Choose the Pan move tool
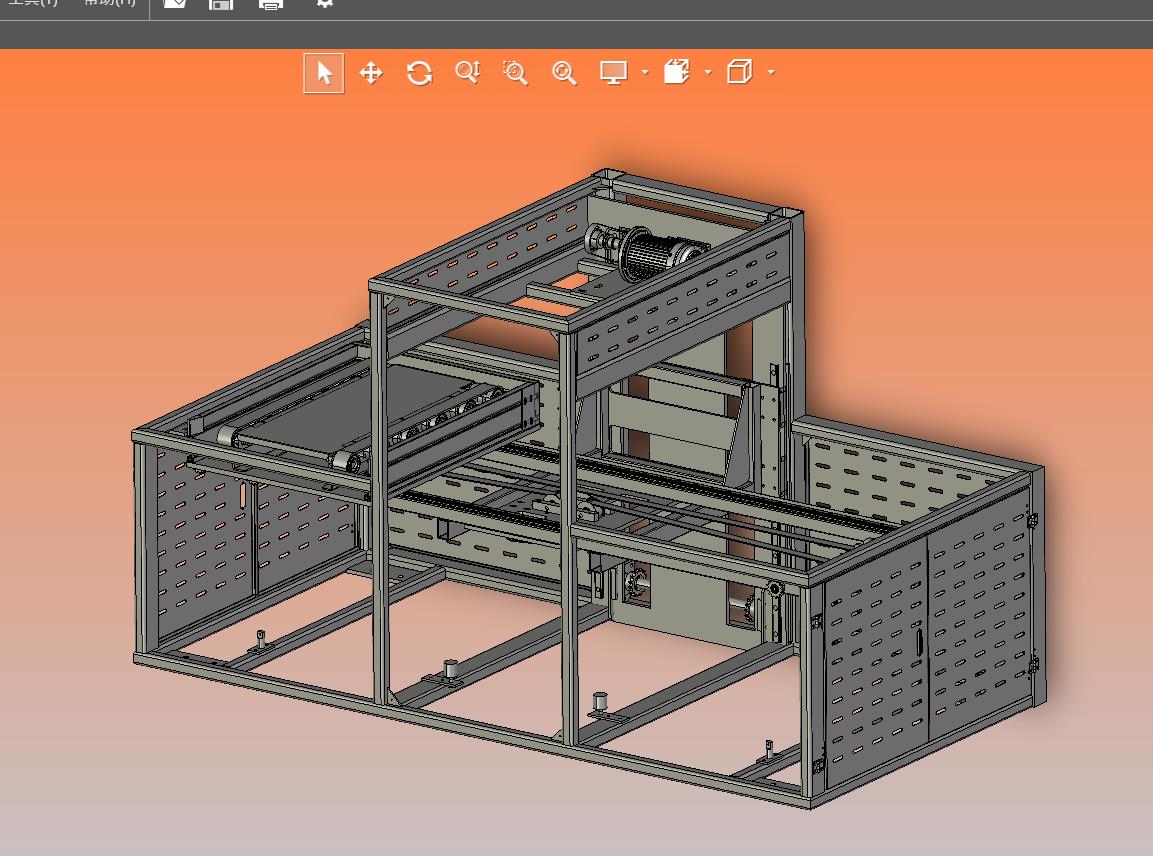1153x856 pixels. 371,73
